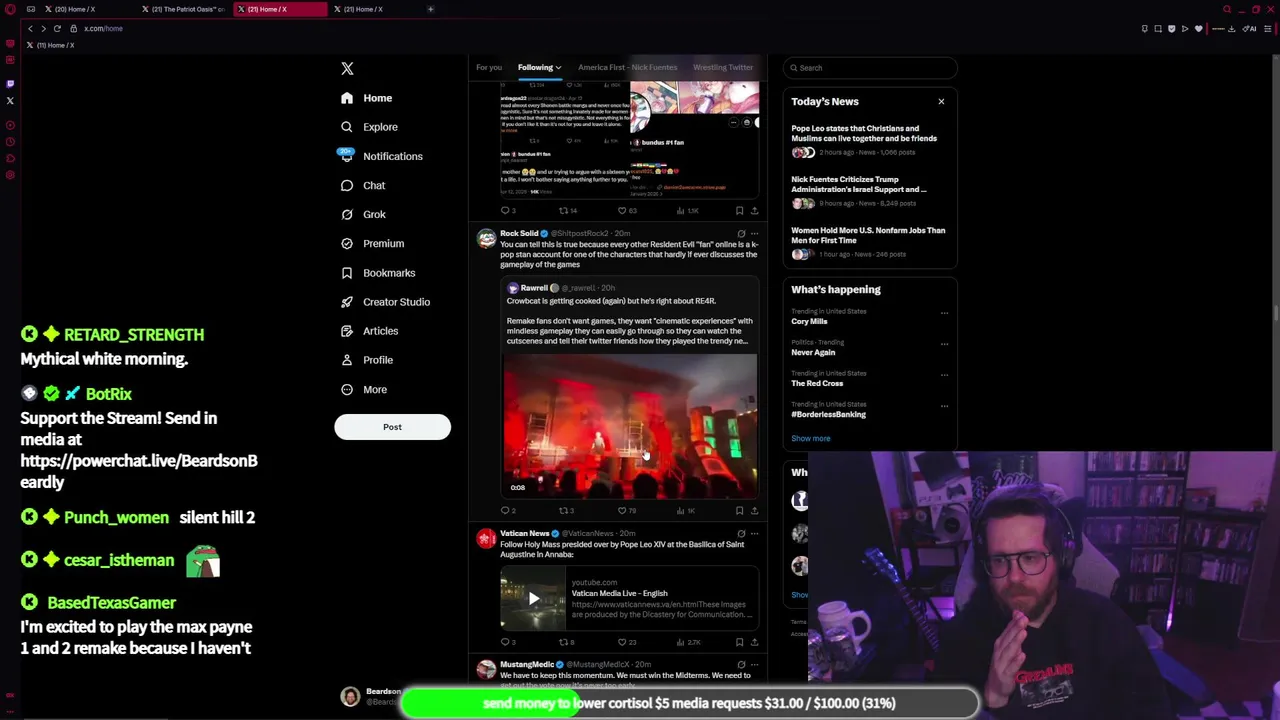Open Nick Fuentes Criticizes Trump news story
1280x720 pixels.
click(868, 192)
